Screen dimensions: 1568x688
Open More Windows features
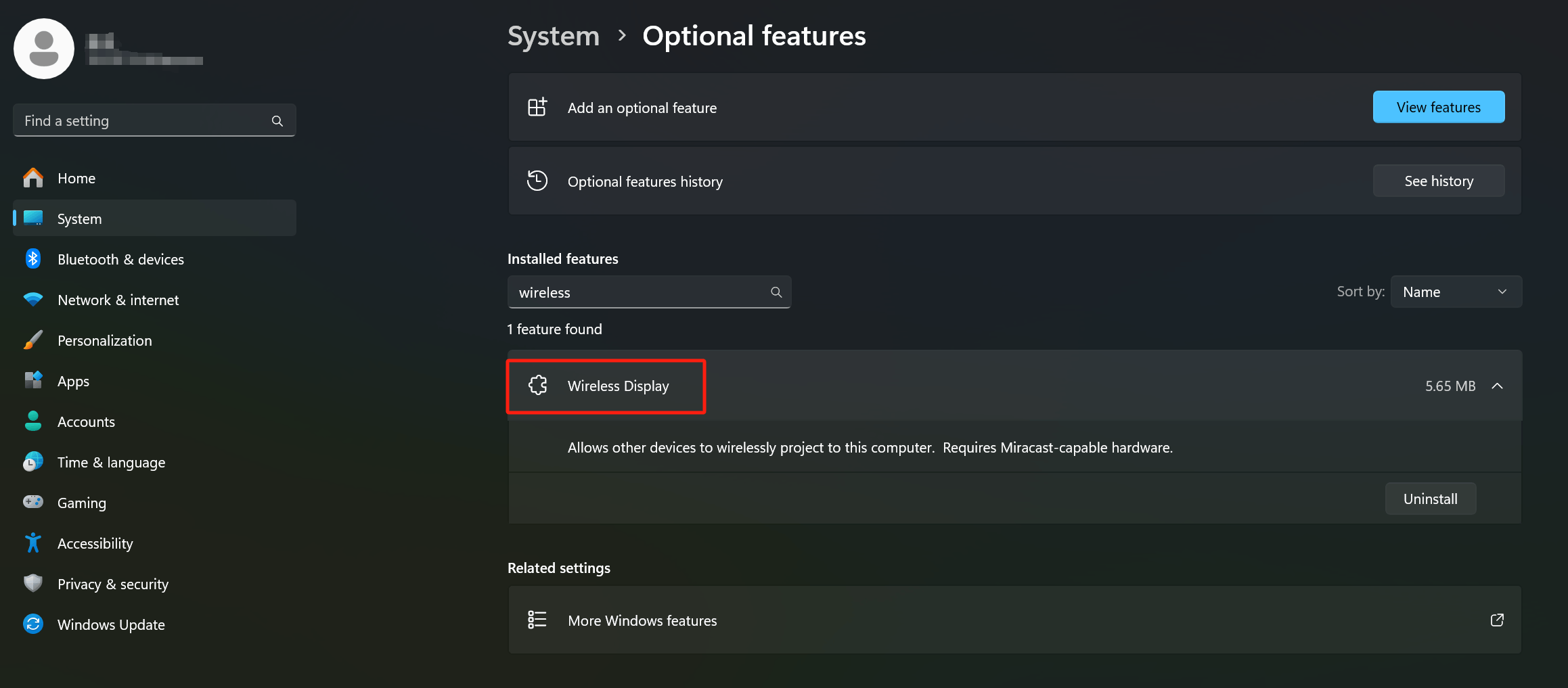642,620
